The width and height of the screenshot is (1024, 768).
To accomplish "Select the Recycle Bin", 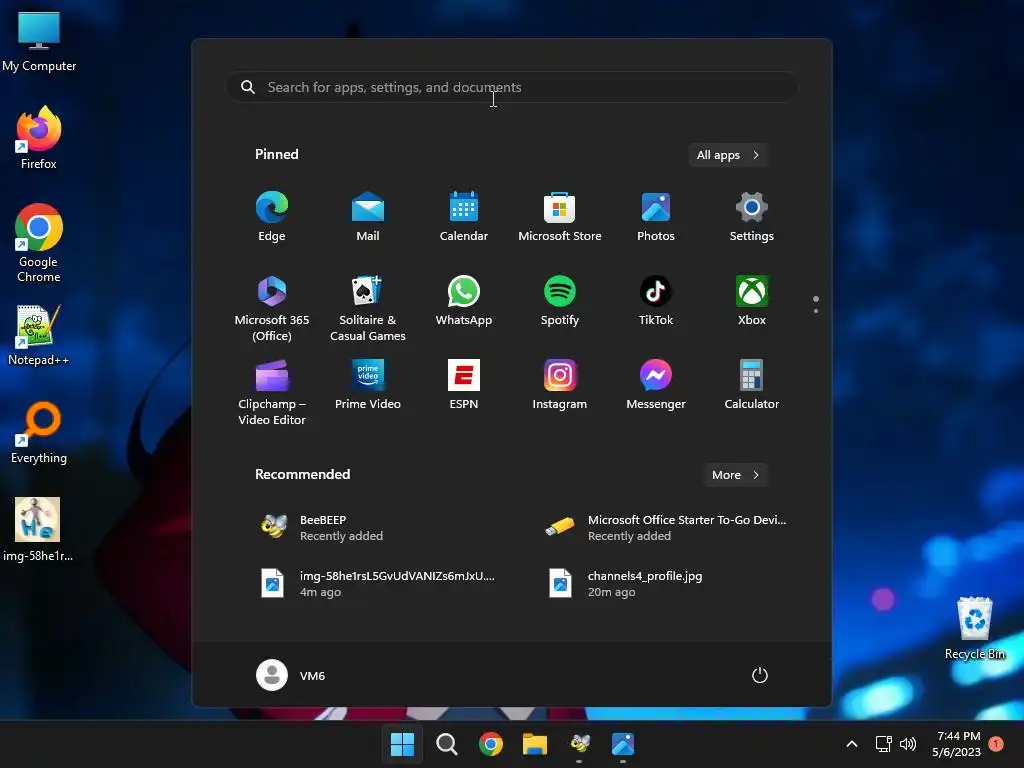I will 975,627.
